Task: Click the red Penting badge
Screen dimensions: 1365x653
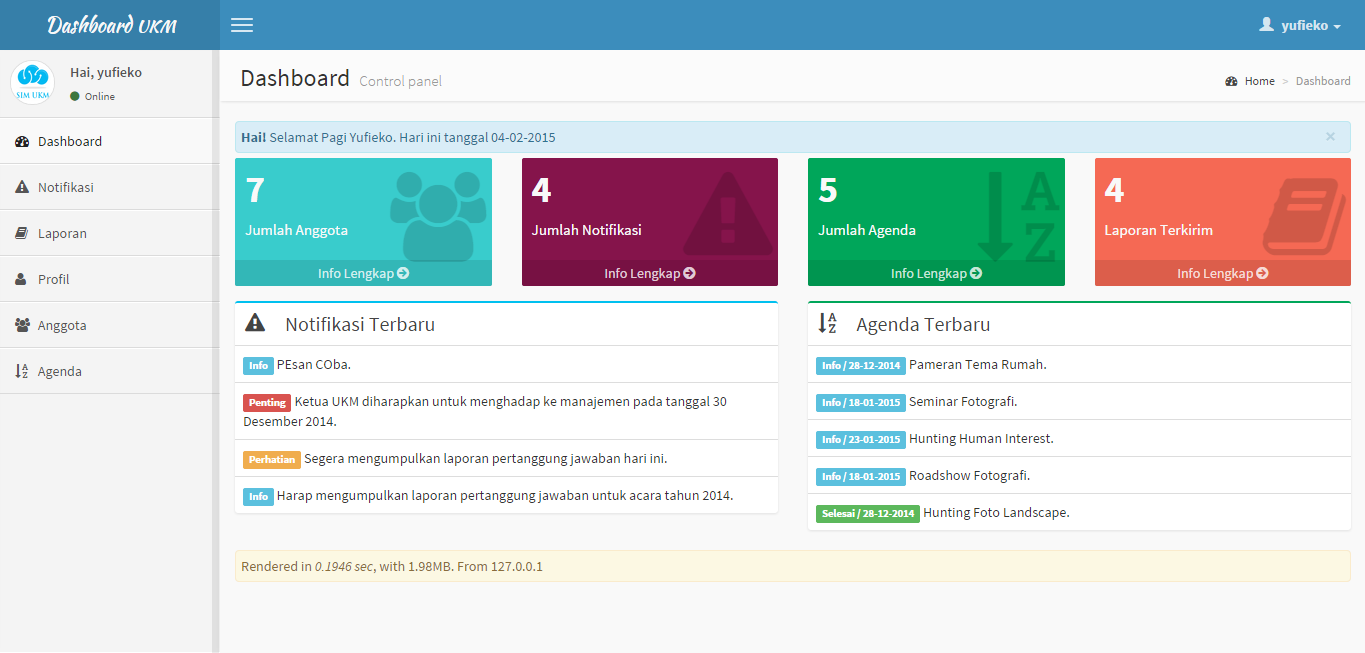Action: click(x=267, y=403)
